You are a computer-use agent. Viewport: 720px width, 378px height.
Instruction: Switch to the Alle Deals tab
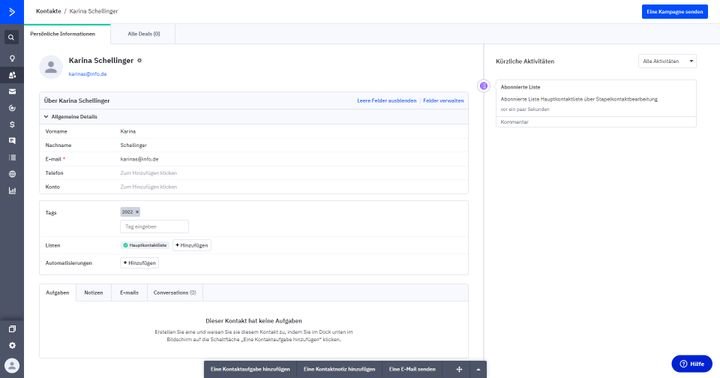click(143, 34)
